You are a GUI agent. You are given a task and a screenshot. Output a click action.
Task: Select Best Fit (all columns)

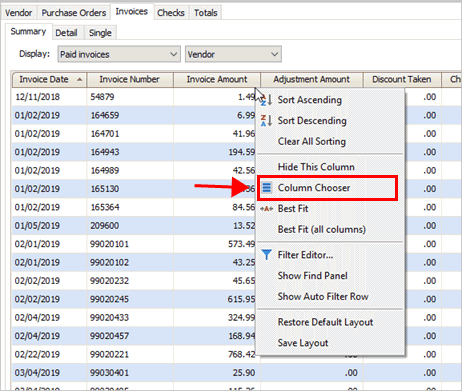pos(330,229)
